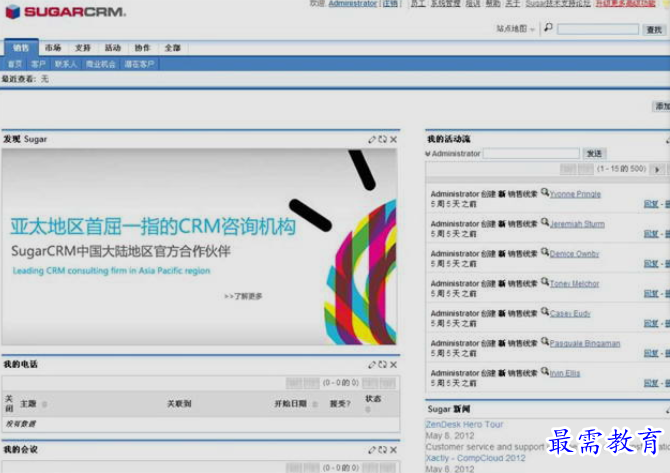Open the 客户 submenu item

tap(38, 64)
